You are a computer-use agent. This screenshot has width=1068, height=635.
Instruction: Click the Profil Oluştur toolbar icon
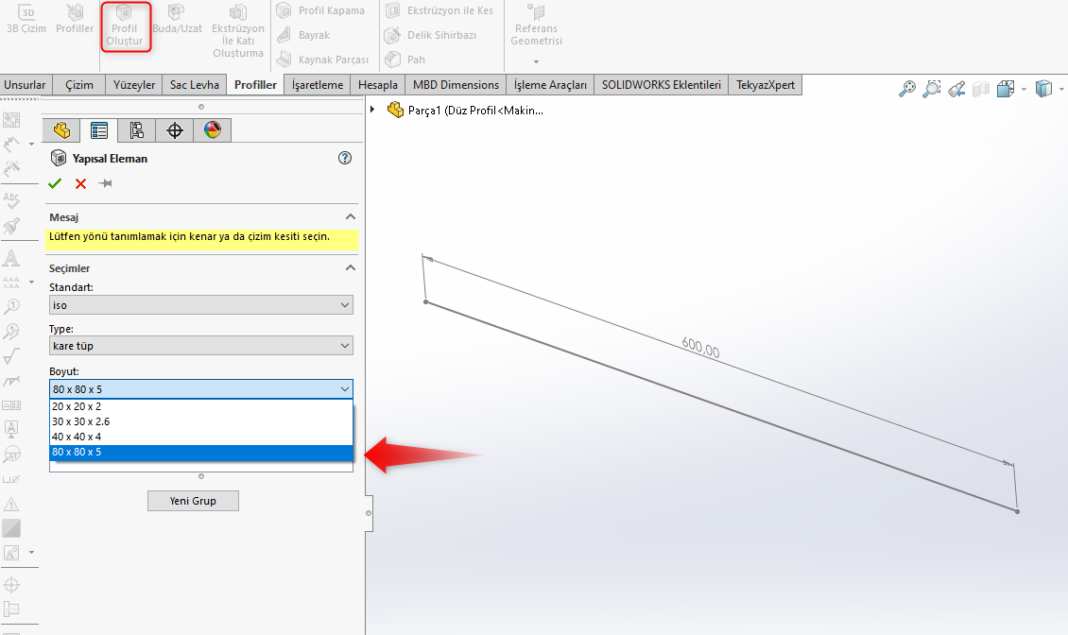click(125, 27)
